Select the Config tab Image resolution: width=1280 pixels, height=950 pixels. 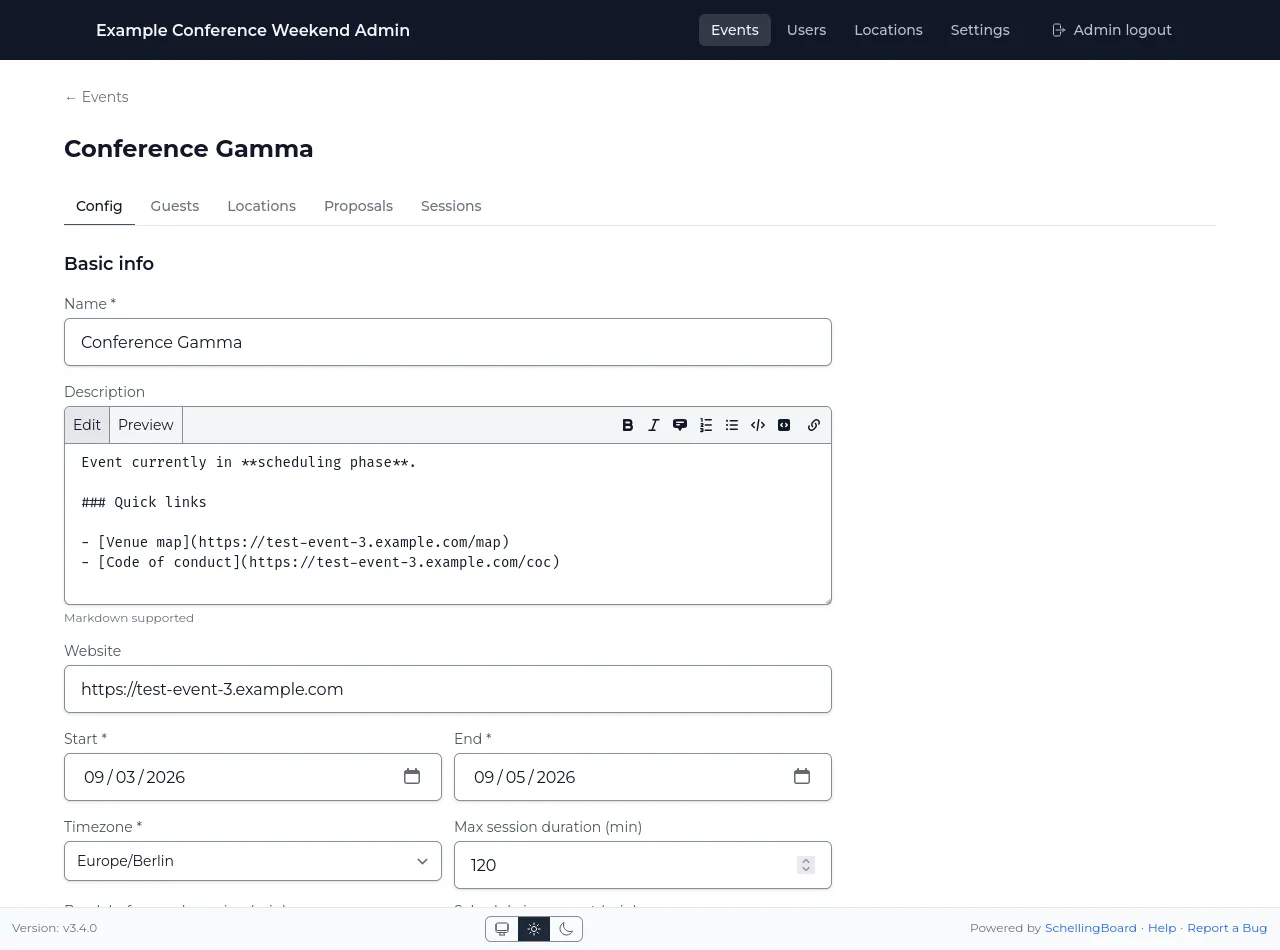click(x=99, y=206)
